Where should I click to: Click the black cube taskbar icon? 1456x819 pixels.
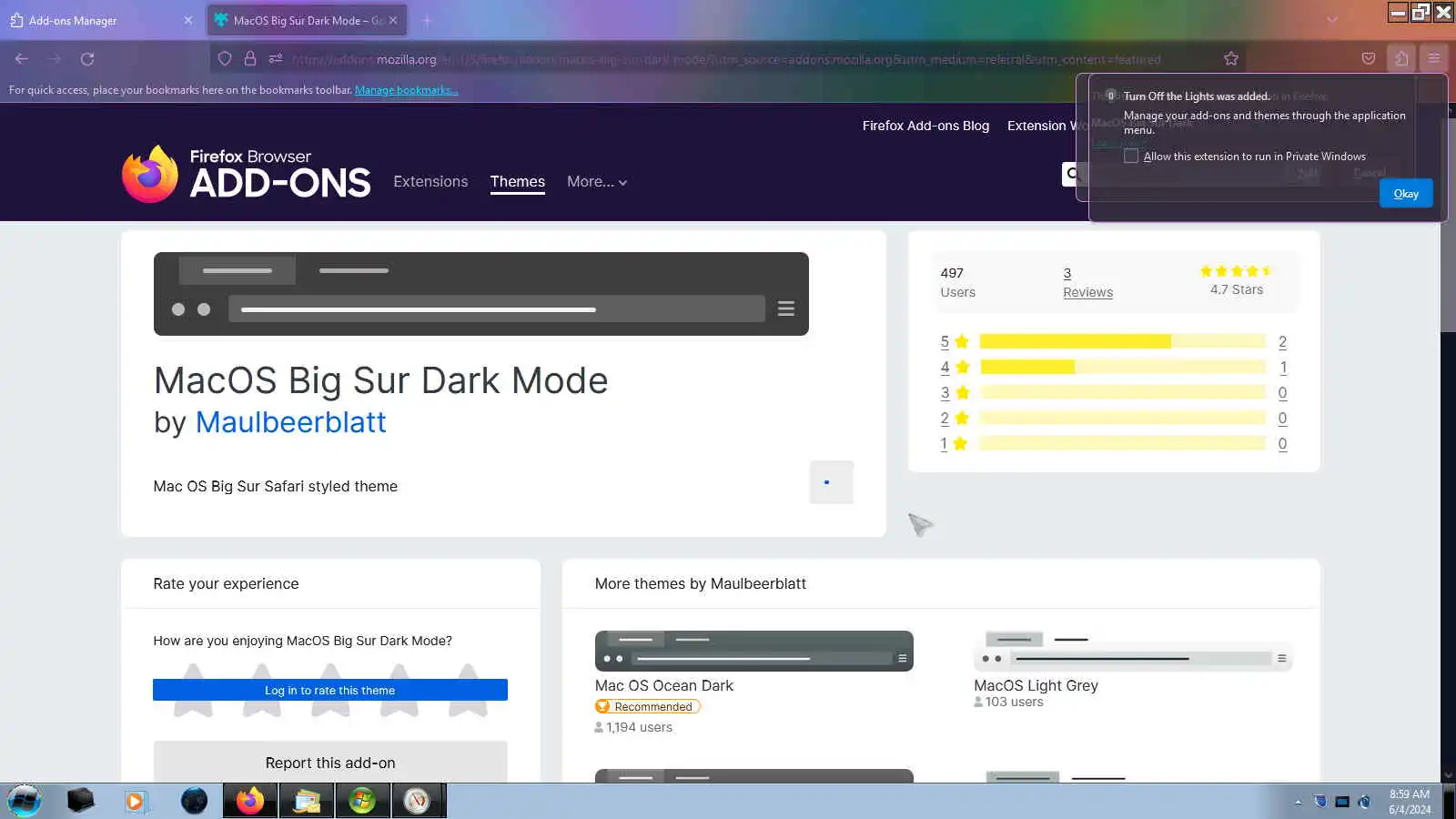point(80,801)
